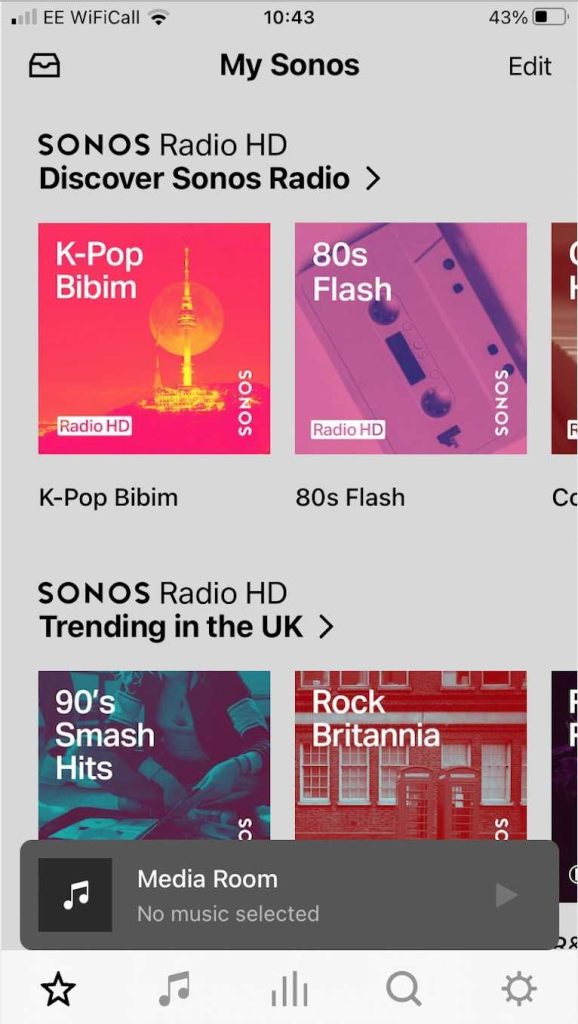The height and width of the screenshot is (1024, 578).
Task: Select the Rock Britannia station tile
Action: tap(411, 755)
